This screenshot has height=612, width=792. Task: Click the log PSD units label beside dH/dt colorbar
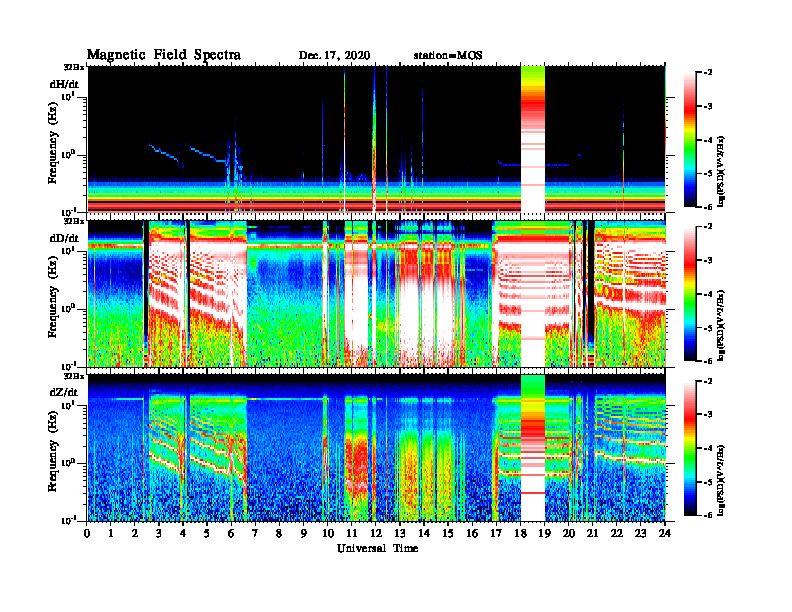pos(722,172)
